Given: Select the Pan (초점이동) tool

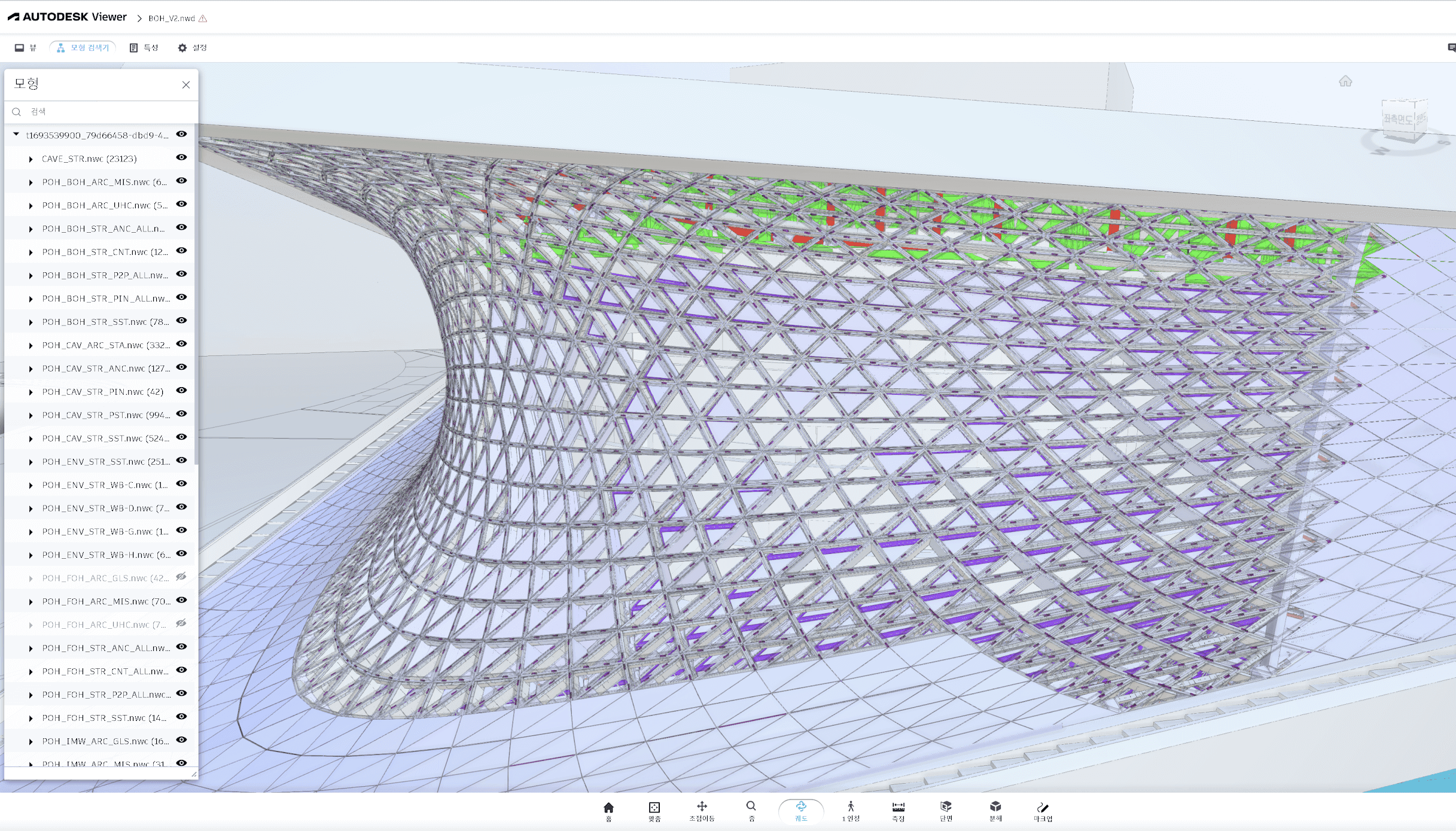Looking at the screenshot, I should 702,811.
